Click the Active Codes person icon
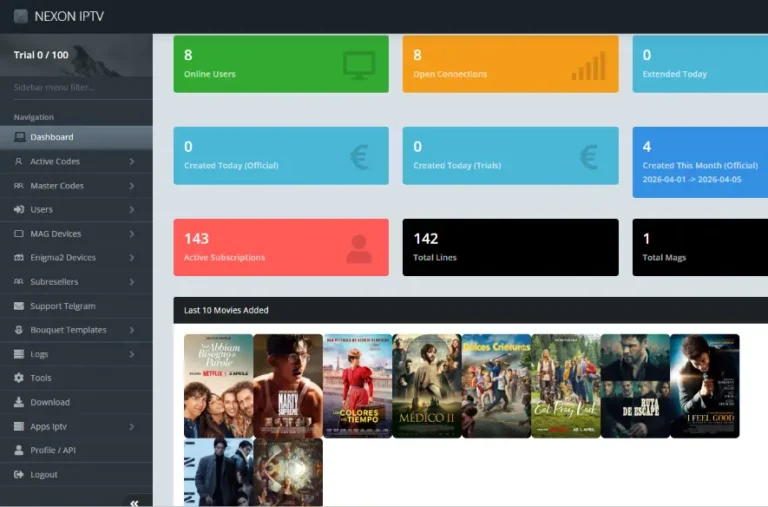The width and height of the screenshot is (768, 507). 19,161
